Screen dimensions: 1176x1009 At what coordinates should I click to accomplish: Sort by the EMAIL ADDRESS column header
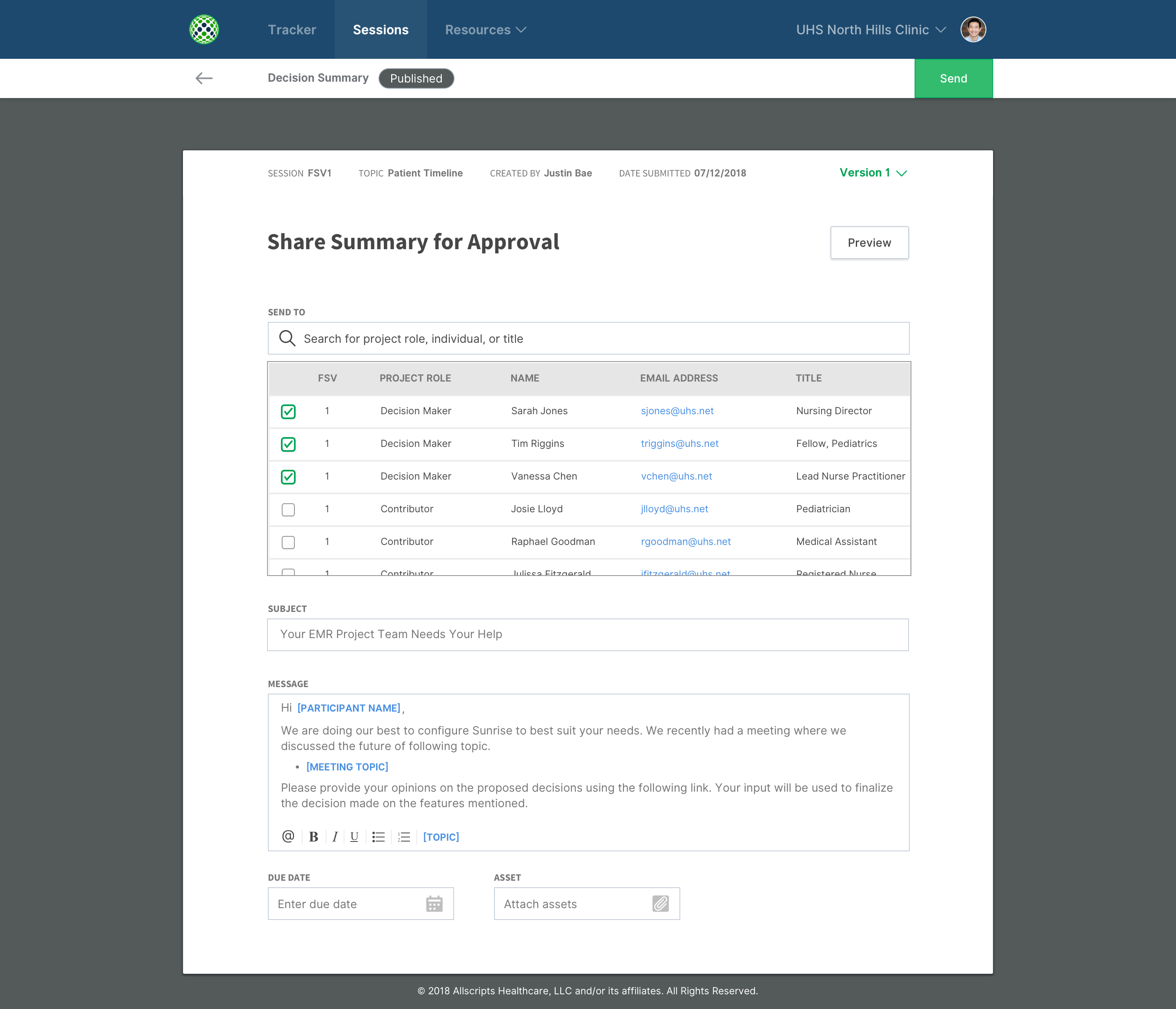(679, 378)
